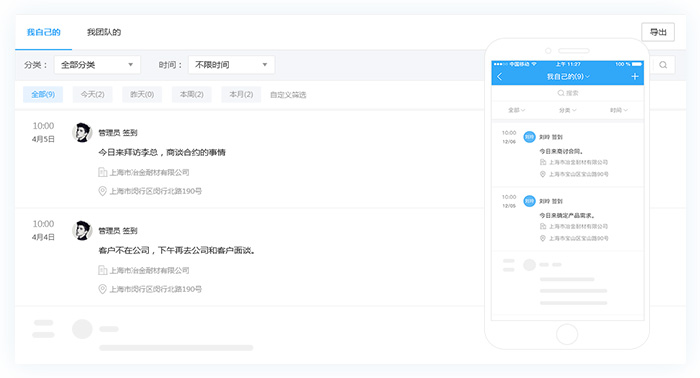Click the search magnifier icon at top right
This screenshot has width=700, height=378.
[663, 65]
